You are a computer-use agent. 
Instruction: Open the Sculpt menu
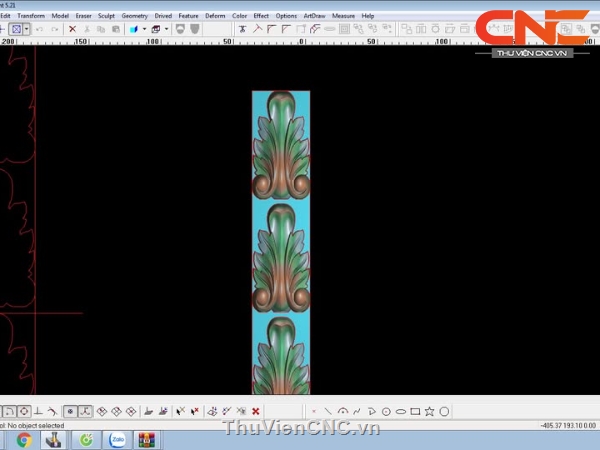106,16
